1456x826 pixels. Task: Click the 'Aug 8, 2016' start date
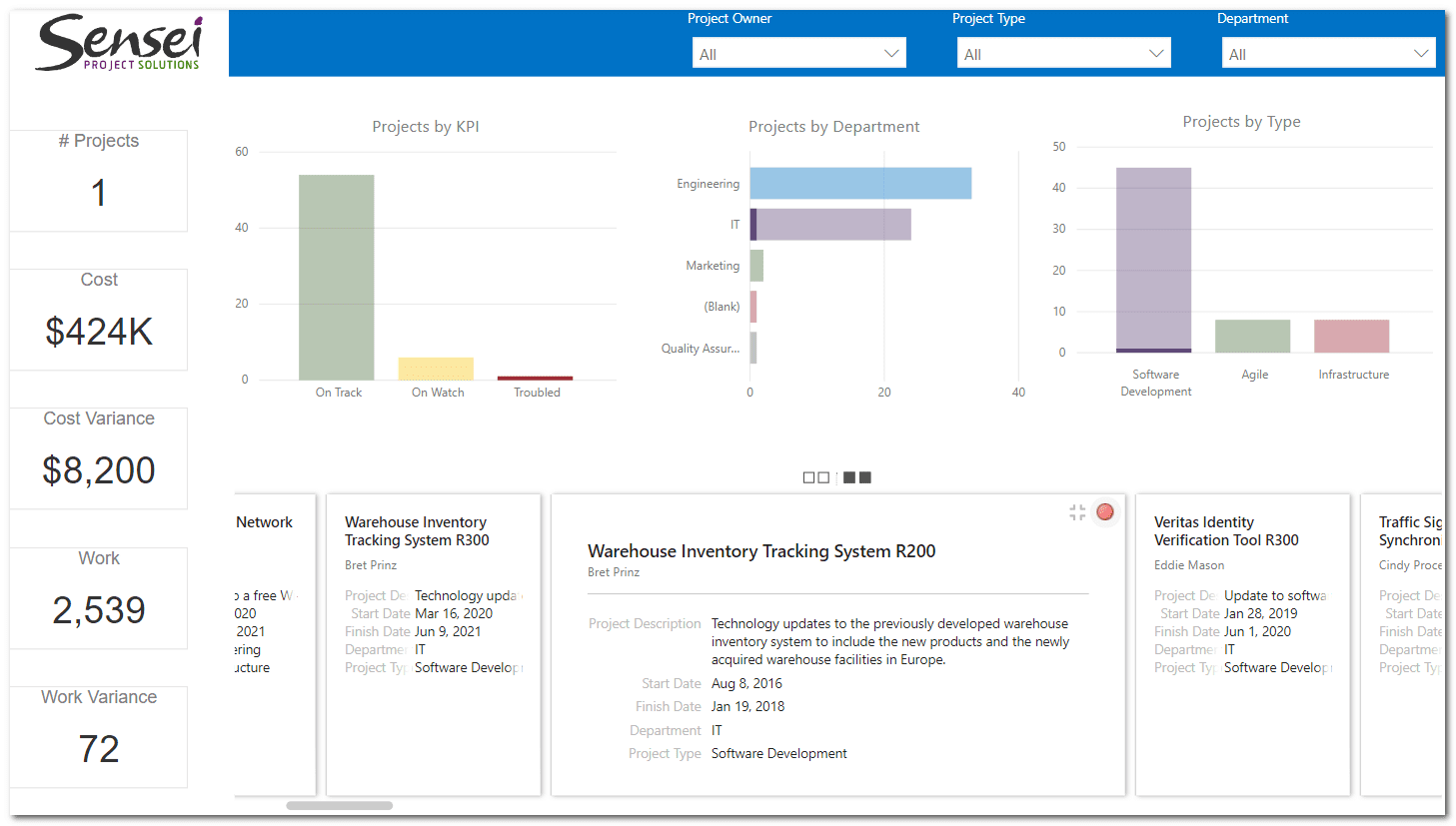tap(746, 684)
